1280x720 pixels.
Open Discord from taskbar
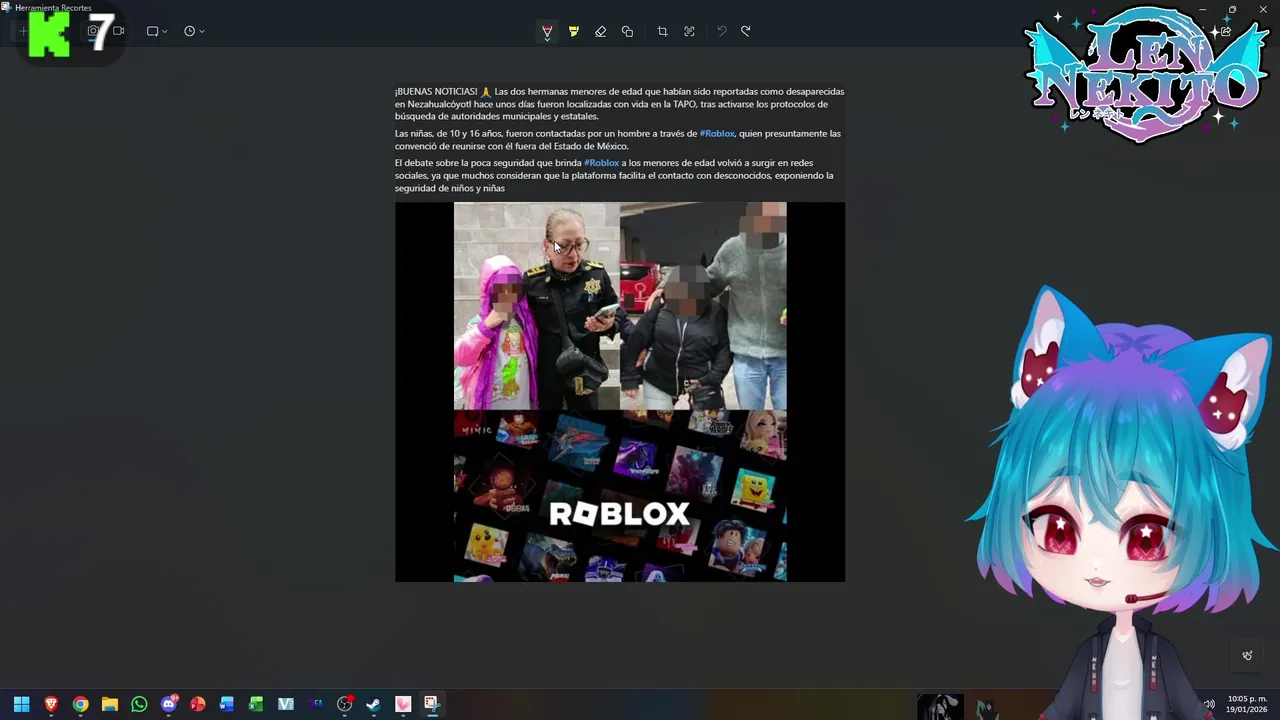(169, 704)
